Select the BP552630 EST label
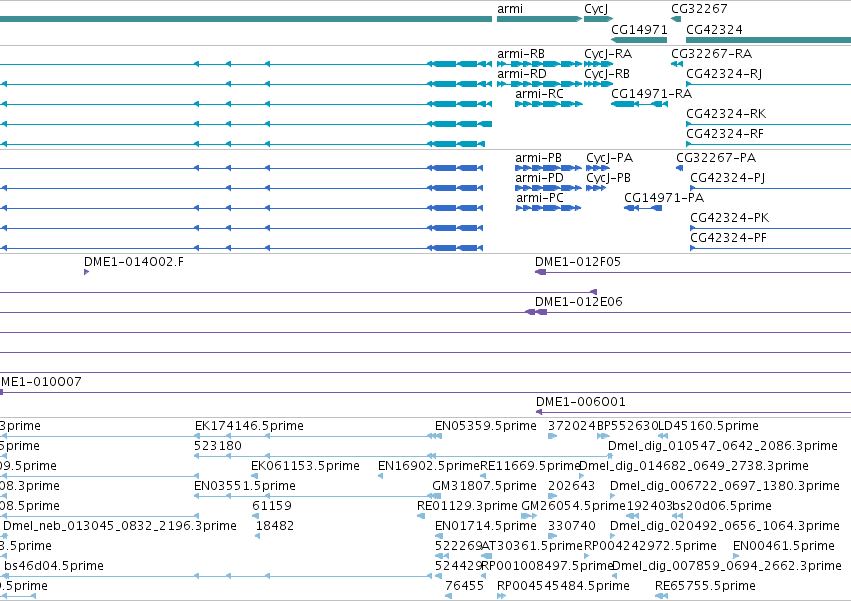The width and height of the screenshot is (851, 601). [x=627, y=426]
